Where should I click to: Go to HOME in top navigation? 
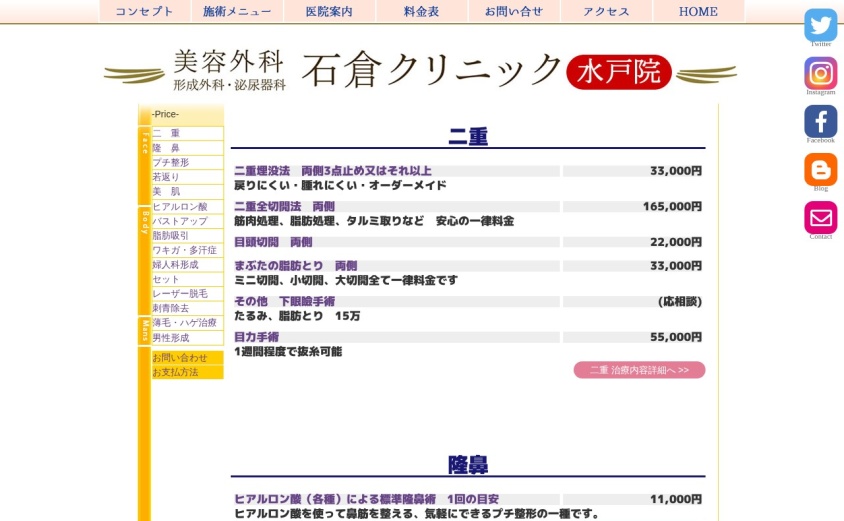click(698, 11)
